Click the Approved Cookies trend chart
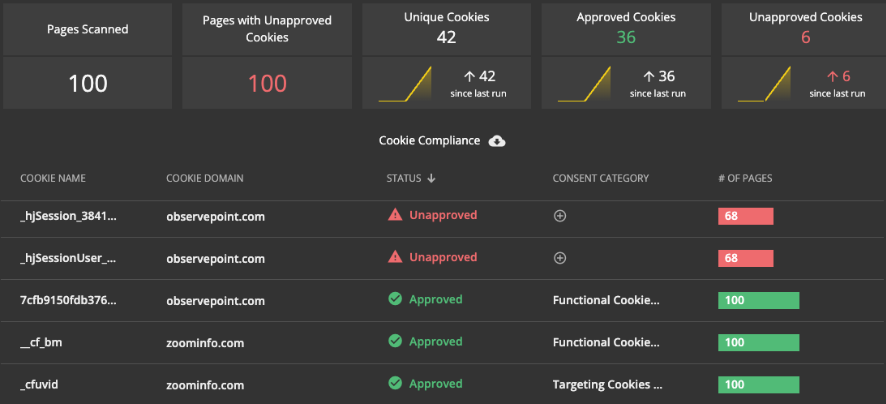The image size is (886, 404). coord(584,84)
